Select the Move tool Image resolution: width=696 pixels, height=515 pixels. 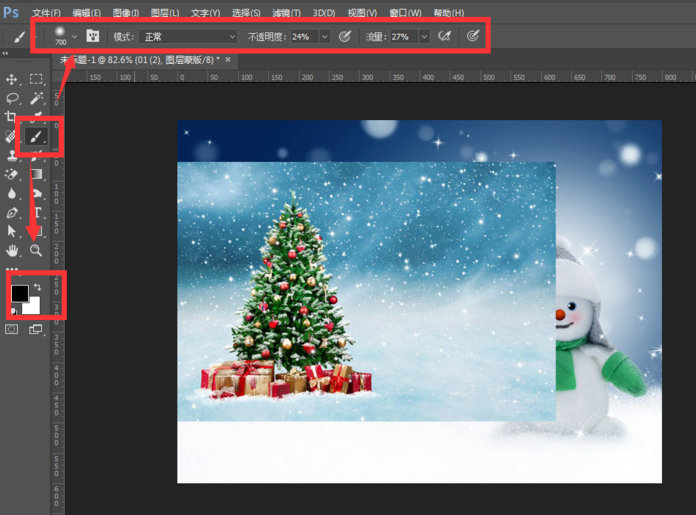coord(12,79)
